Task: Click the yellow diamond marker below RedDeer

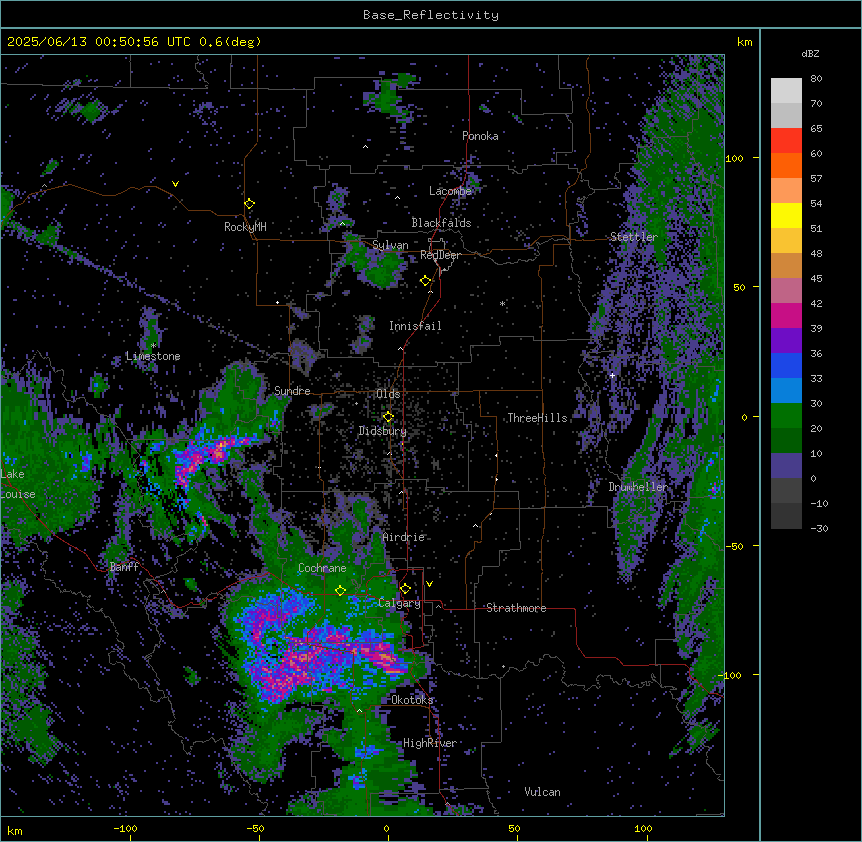Action: click(425, 281)
